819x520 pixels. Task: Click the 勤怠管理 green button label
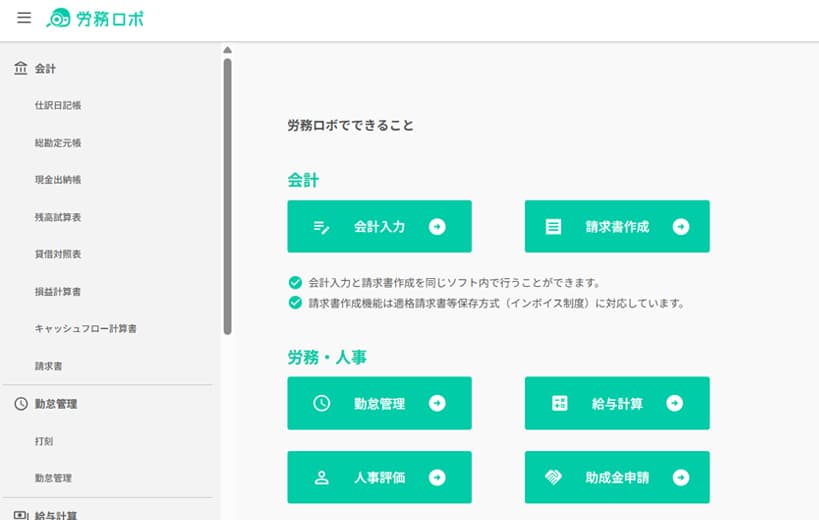(x=379, y=404)
